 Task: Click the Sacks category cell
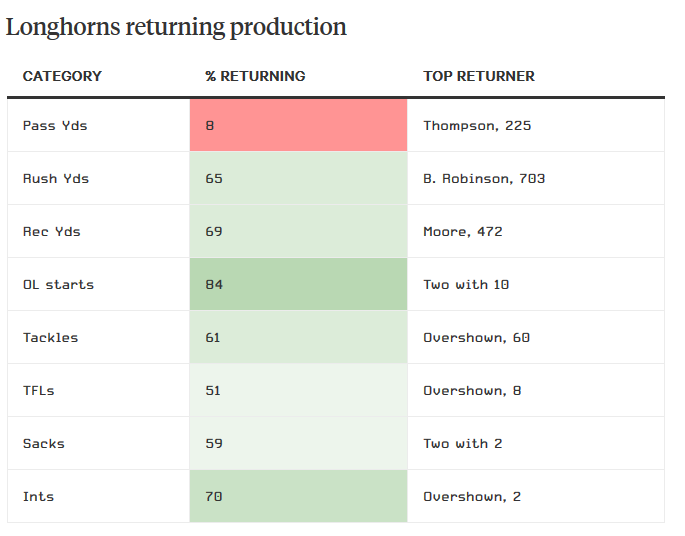[44, 444]
